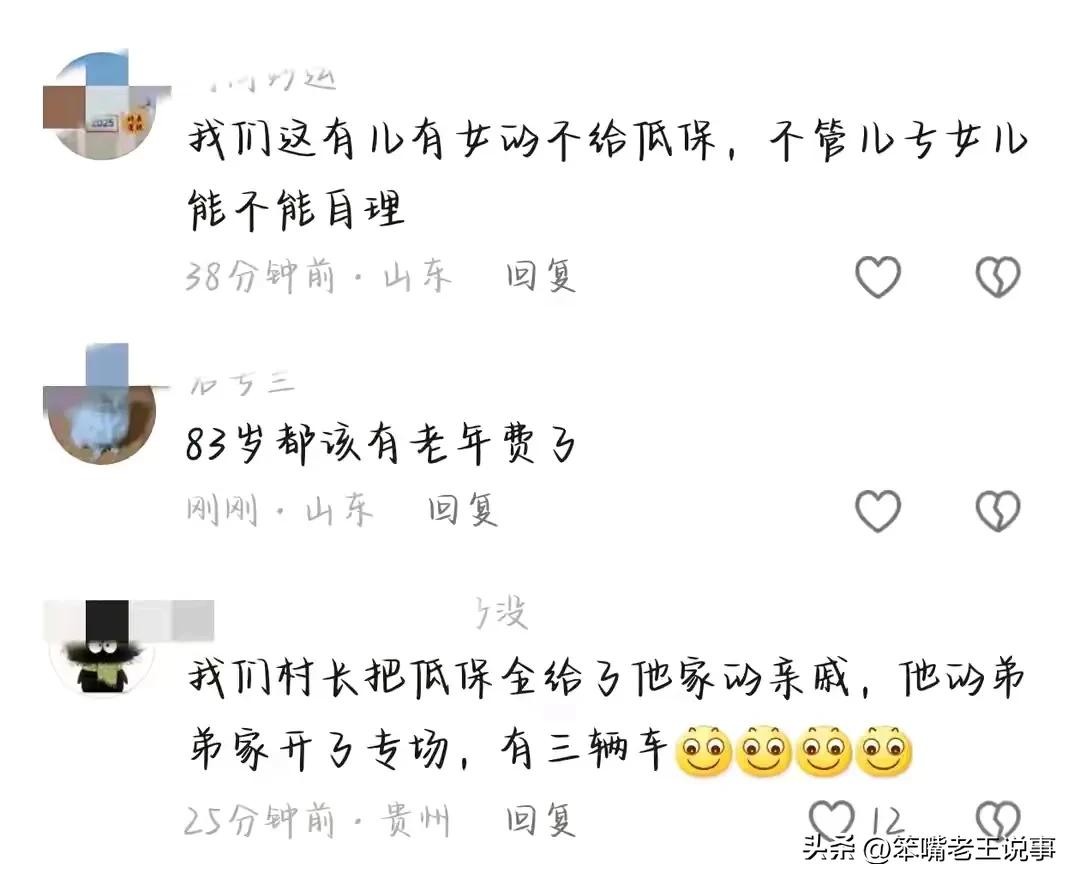Like the 83岁都该有老年费了 comment
This screenshot has width=1080, height=886.
click(x=878, y=511)
